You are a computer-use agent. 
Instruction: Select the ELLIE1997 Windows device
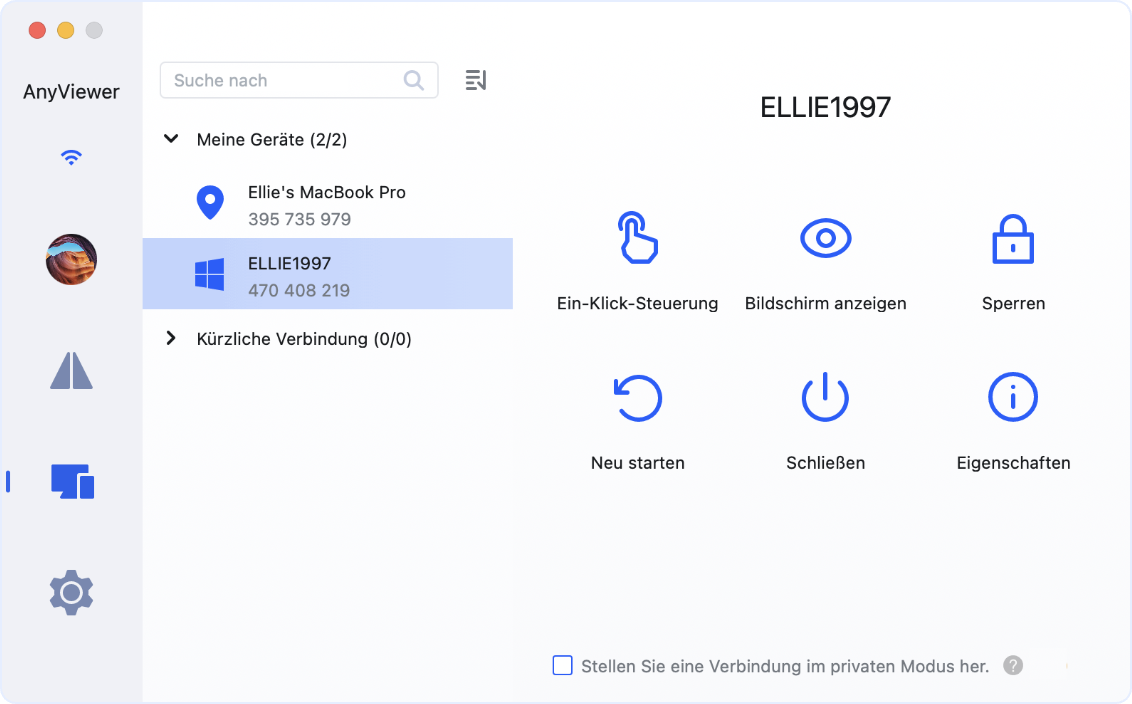click(327, 276)
